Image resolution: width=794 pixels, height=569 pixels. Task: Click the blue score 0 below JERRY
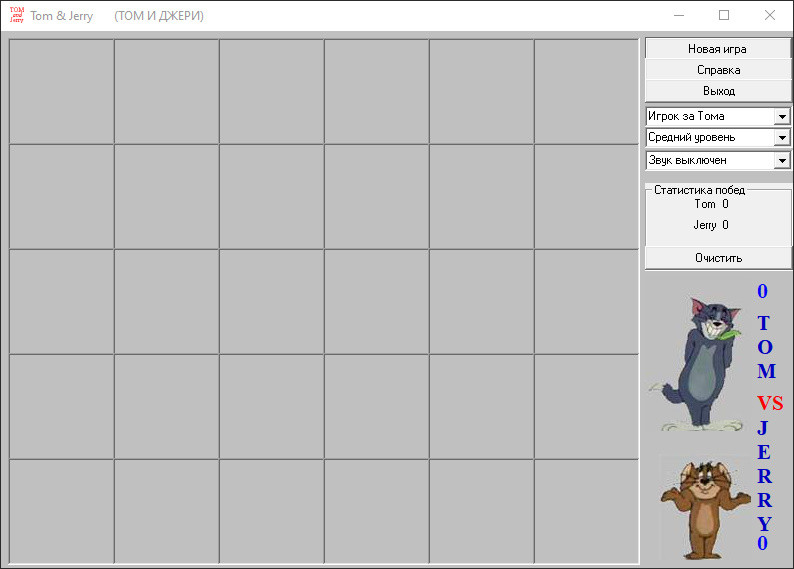(763, 543)
